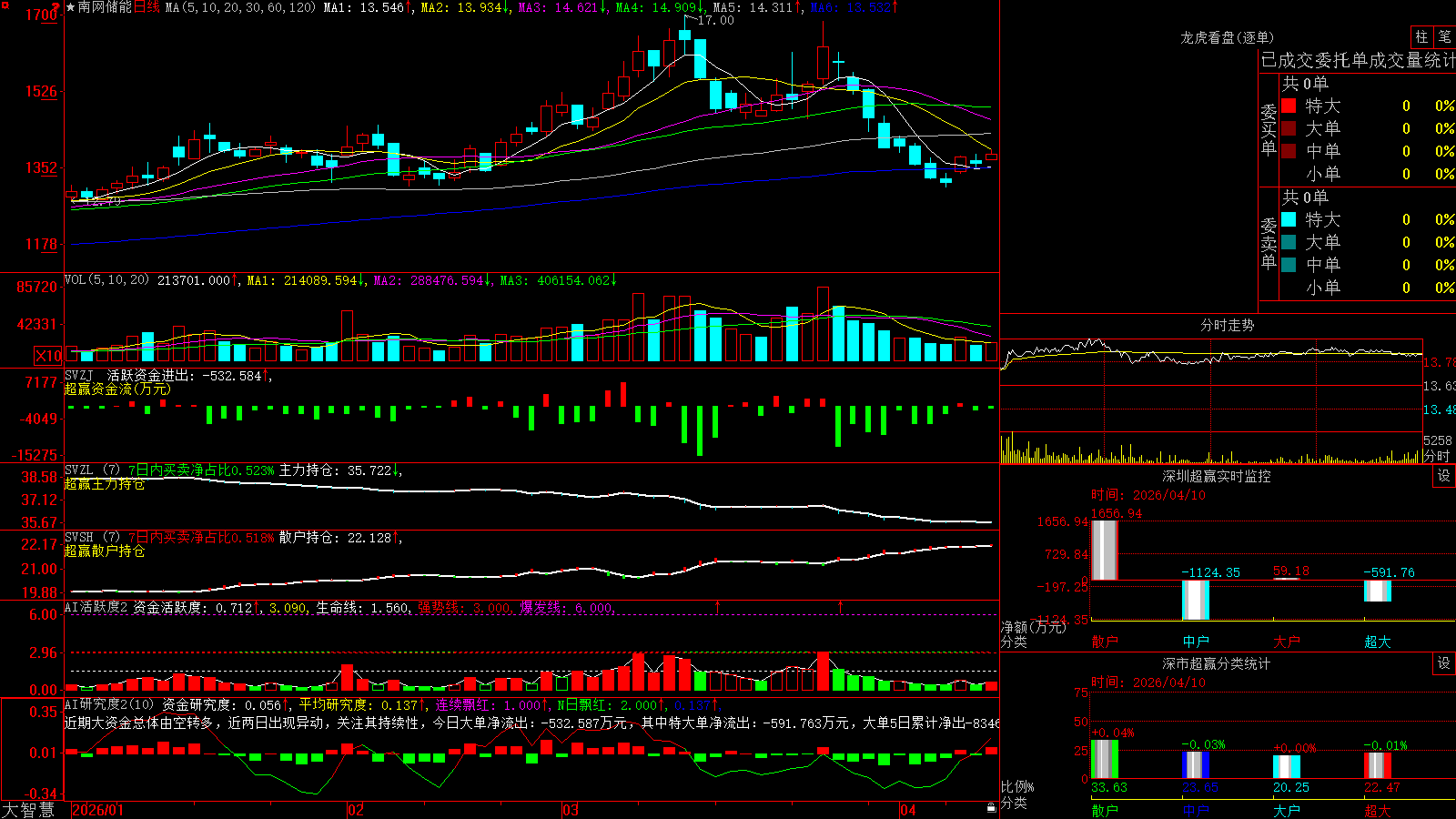Click the AI活跃度2 indicator name
1456x819 pixels.
pyautogui.click(x=96, y=608)
